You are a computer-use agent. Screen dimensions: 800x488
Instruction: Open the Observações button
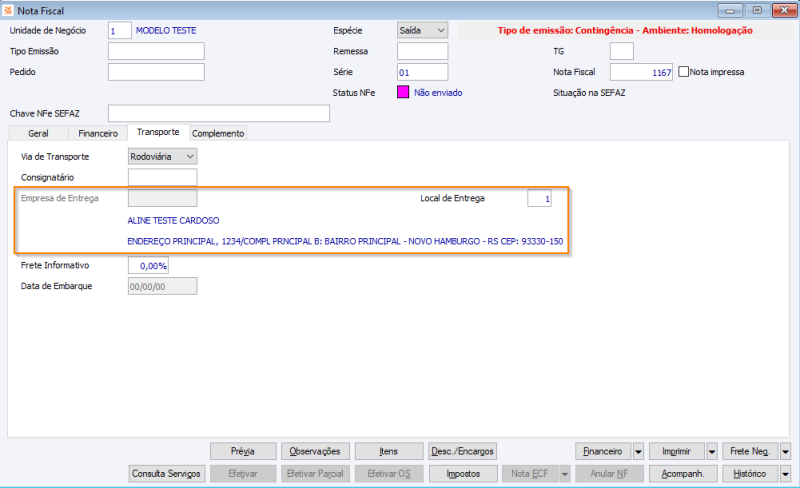315,451
